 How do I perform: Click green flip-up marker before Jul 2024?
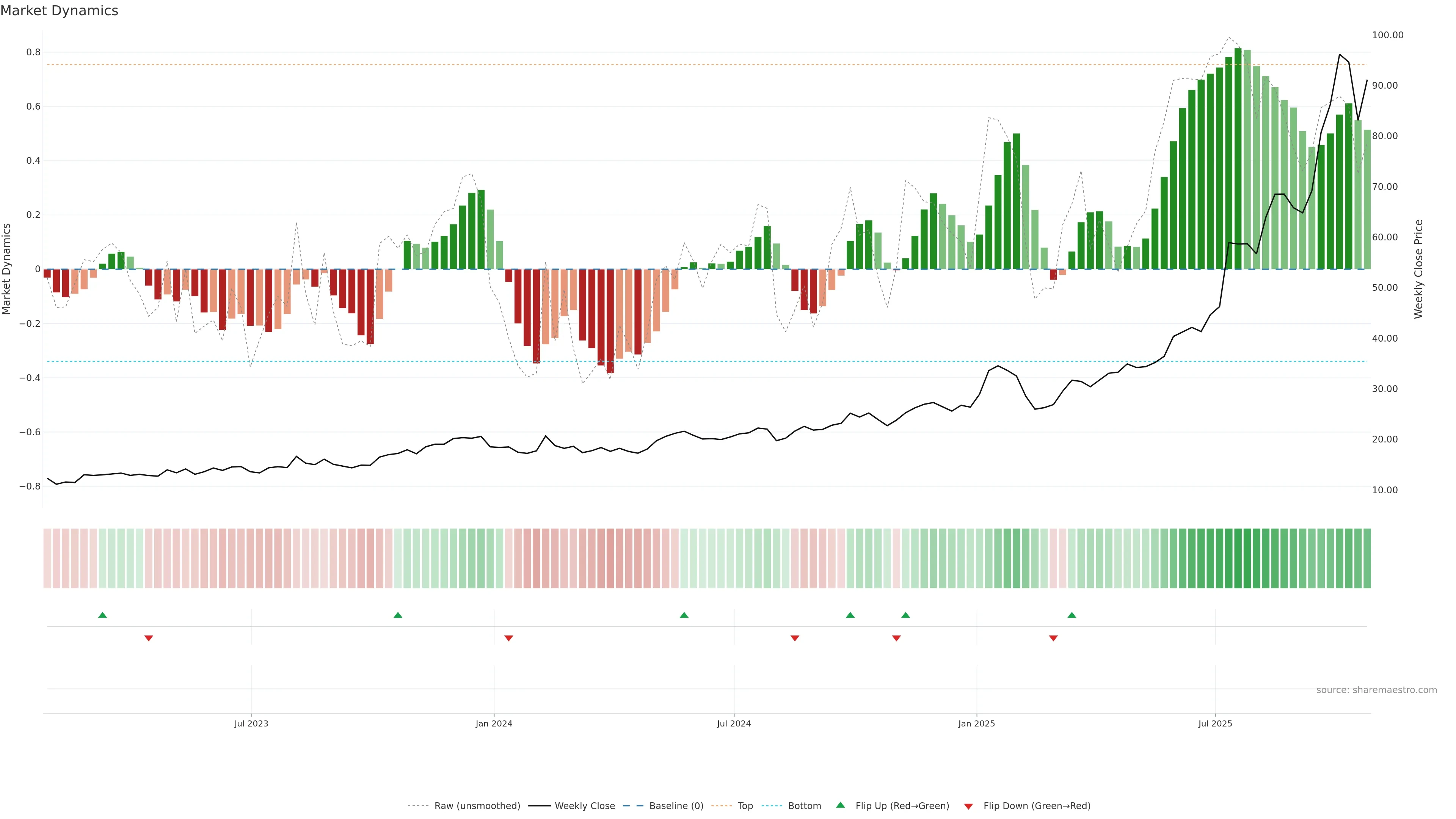point(684,615)
